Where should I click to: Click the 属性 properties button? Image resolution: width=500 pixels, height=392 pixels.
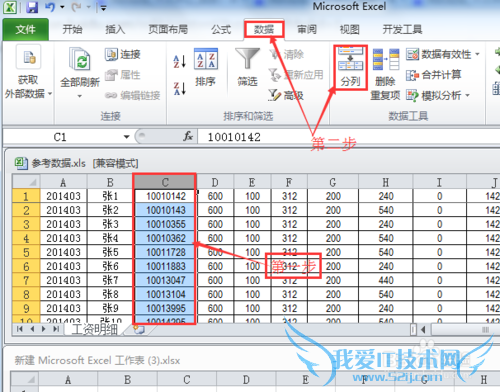coord(123,75)
